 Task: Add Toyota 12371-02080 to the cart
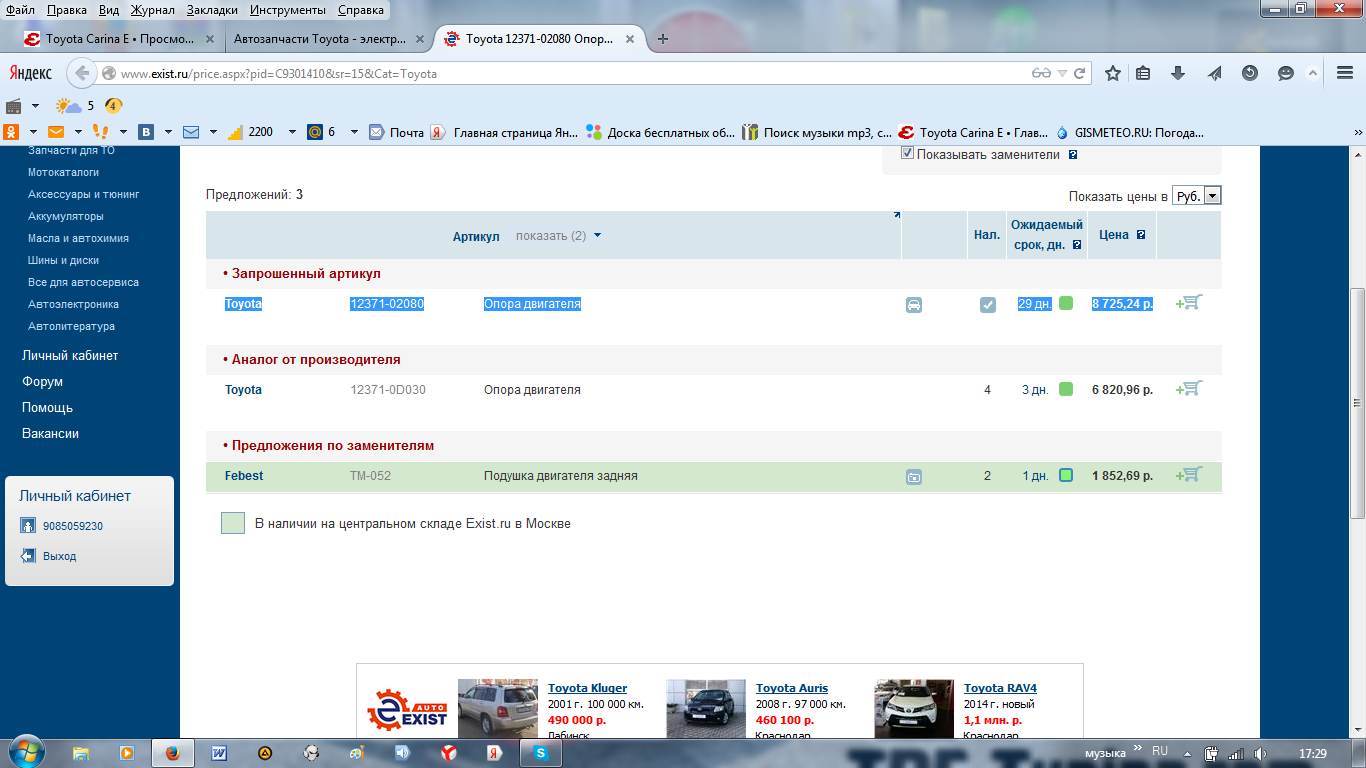[x=1188, y=303]
